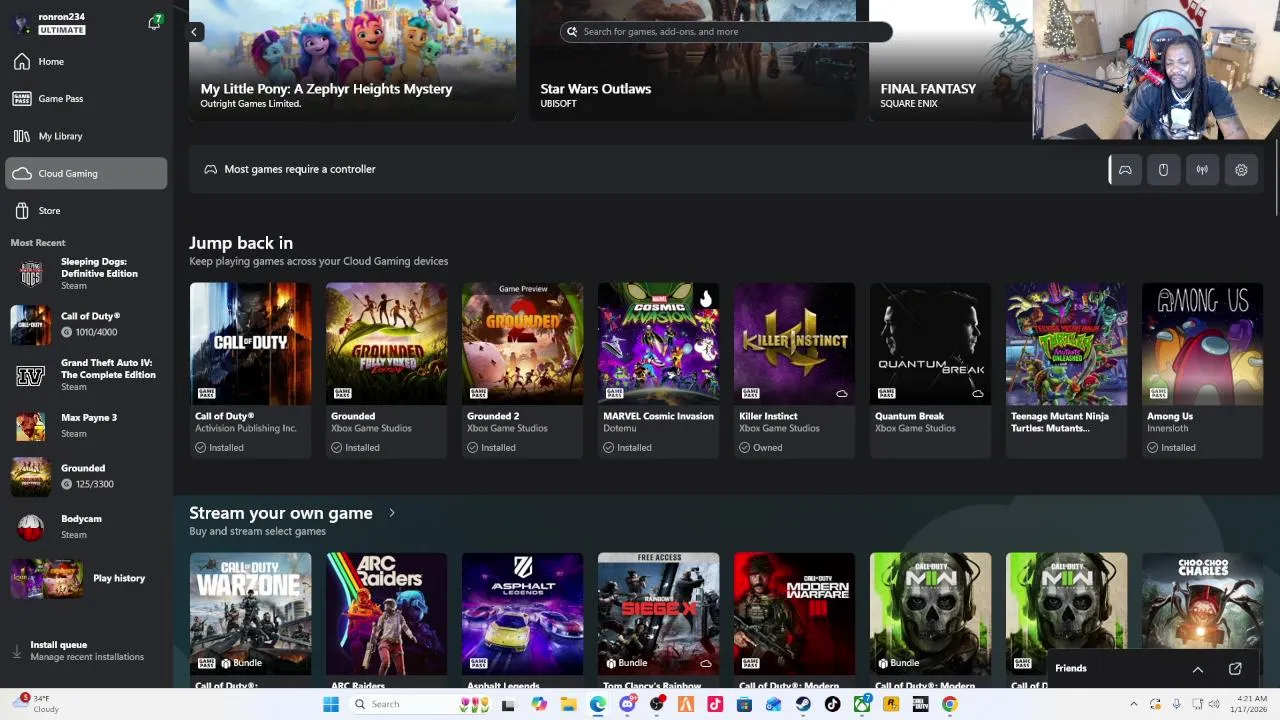Viewport: 1280px width, 720px height.
Task: Open Quantum Break card
Action: [930, 370]
